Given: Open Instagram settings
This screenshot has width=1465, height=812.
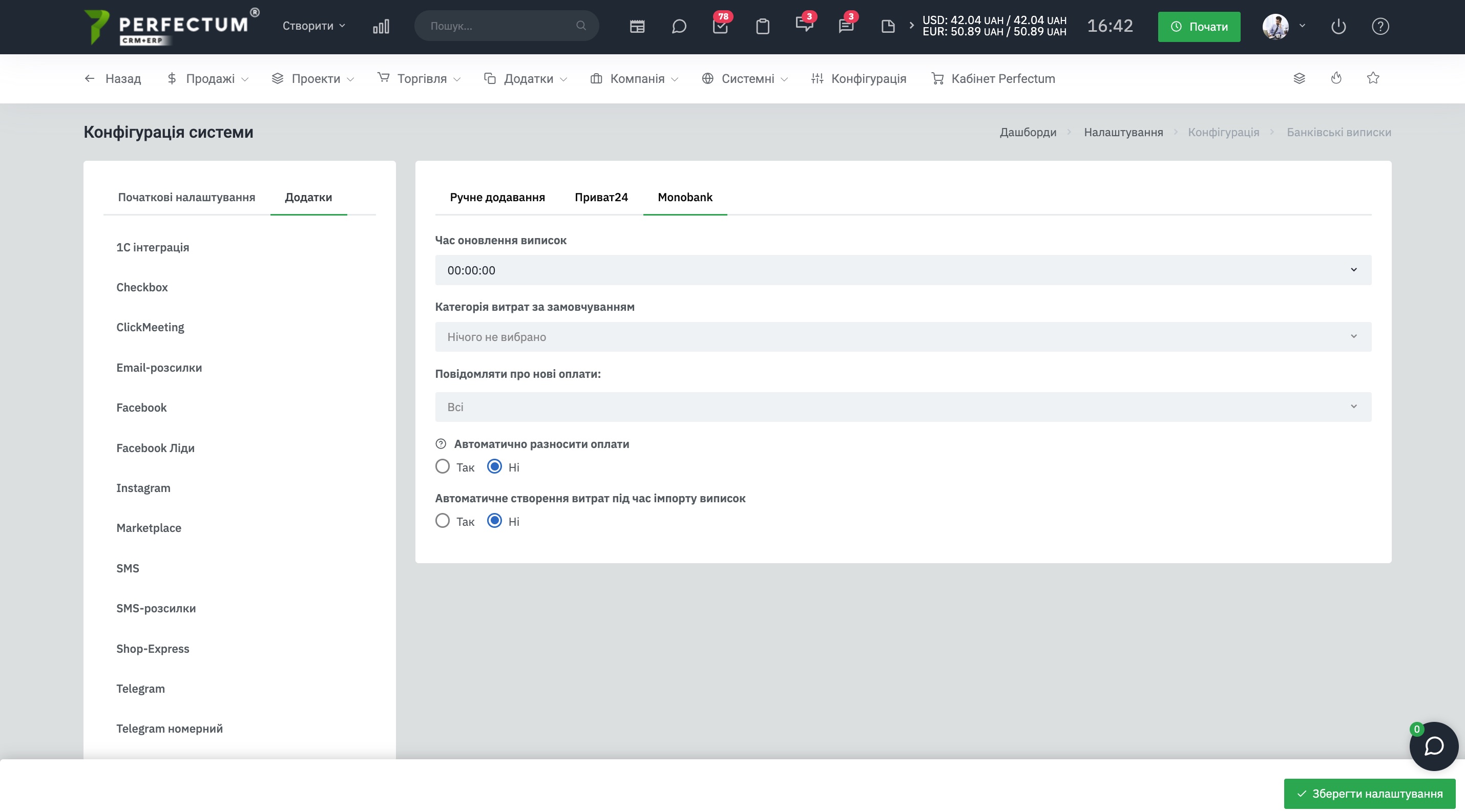Looking at the screenshot, I should coord(143,487).
